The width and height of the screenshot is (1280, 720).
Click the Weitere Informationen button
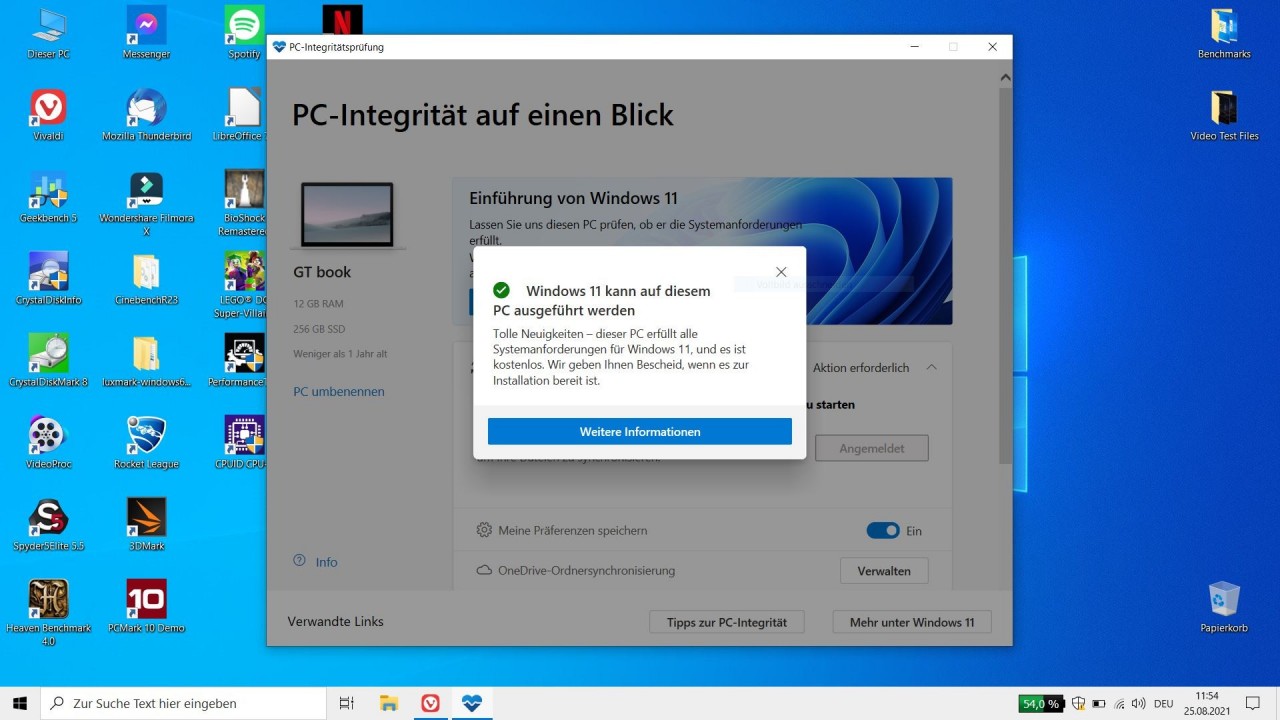[640, 431]
